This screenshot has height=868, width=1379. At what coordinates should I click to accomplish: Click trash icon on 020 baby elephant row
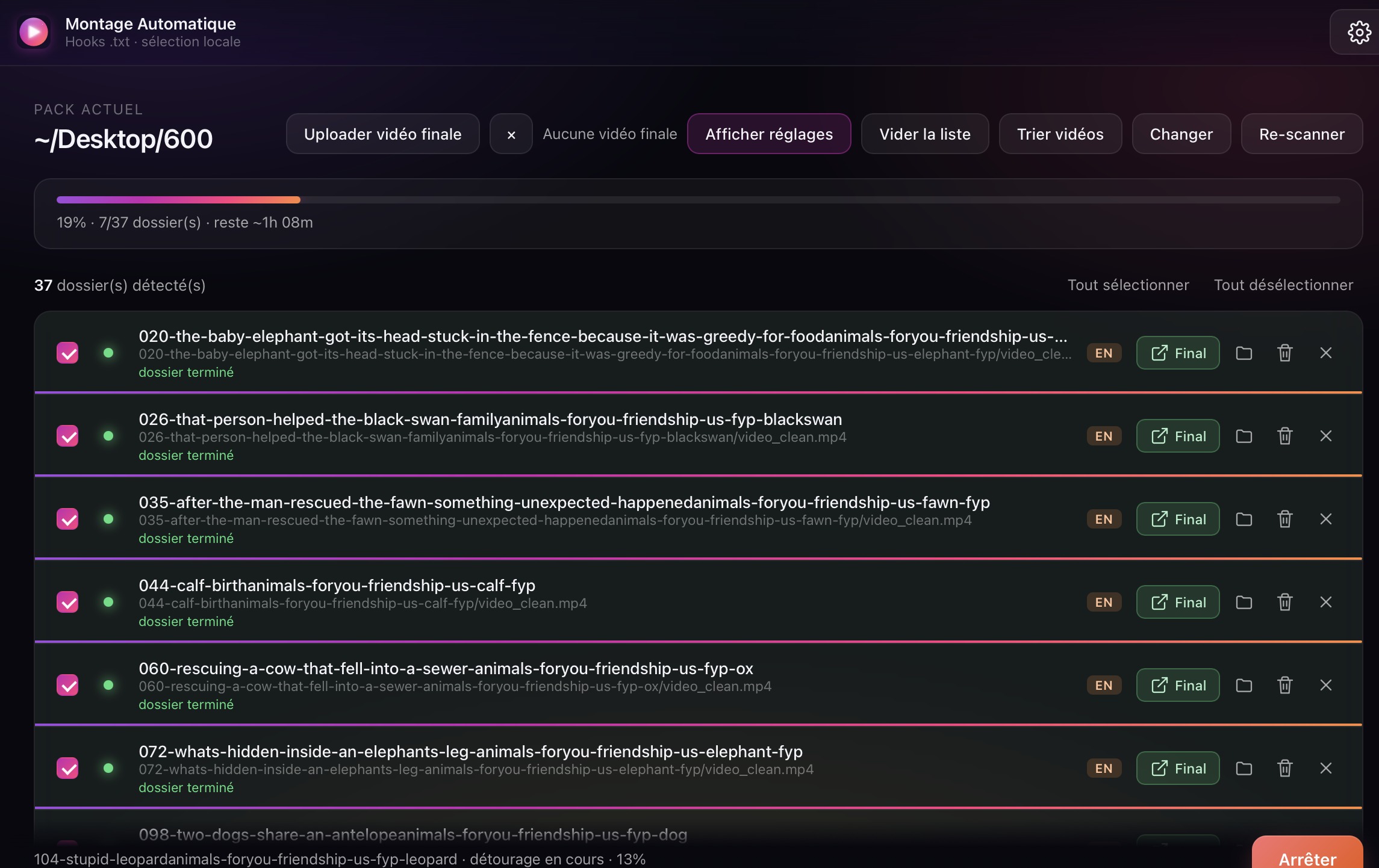pos(1285,353)
